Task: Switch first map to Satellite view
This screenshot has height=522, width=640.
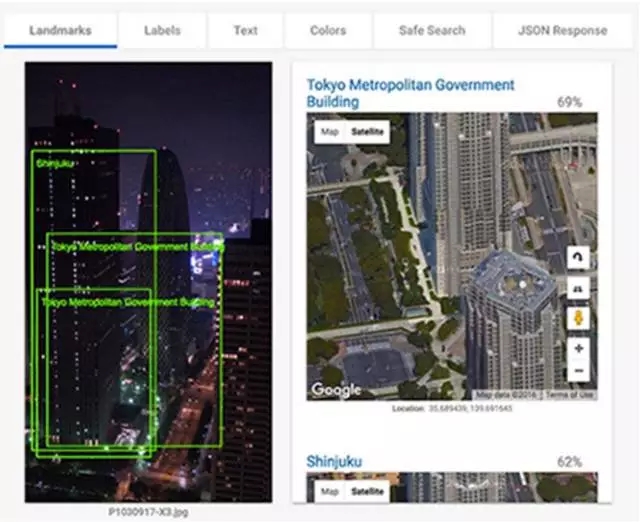Action: pyautogui.click(x=367, y=131)
